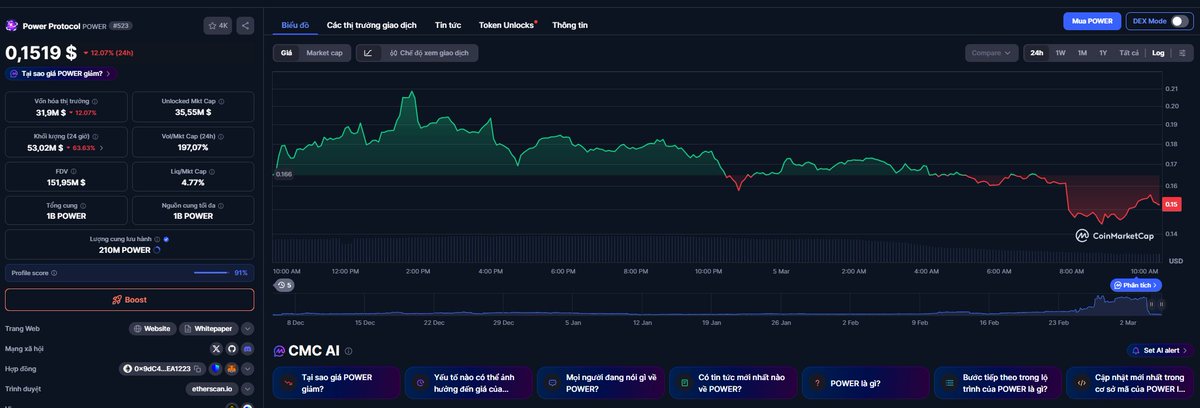Open the Discord social link
This screenshot has width=1200, height=408.
click(247, 348)
